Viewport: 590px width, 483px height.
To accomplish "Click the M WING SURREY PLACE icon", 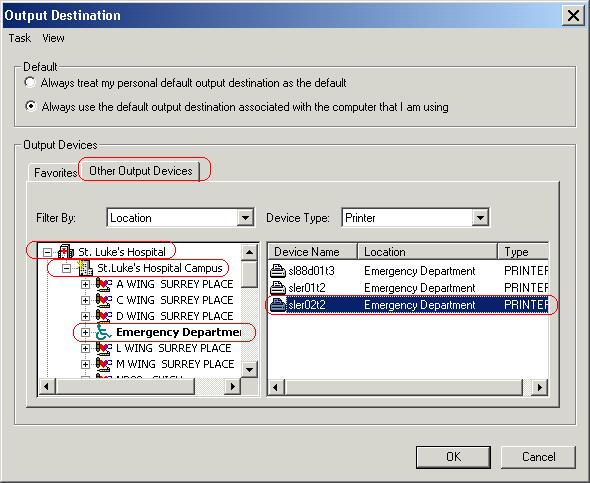I will 103,364.
